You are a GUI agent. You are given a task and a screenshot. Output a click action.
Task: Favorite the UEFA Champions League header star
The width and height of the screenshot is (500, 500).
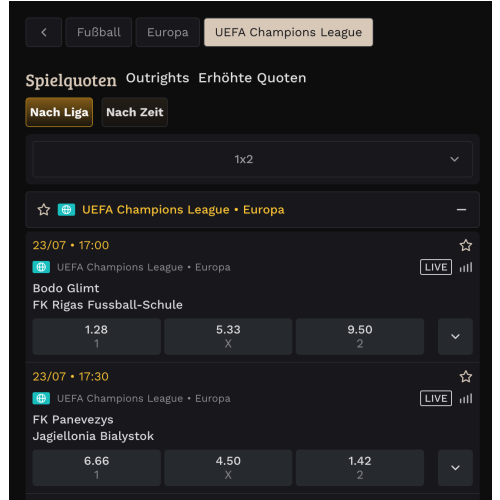click(x=44, y=210)
